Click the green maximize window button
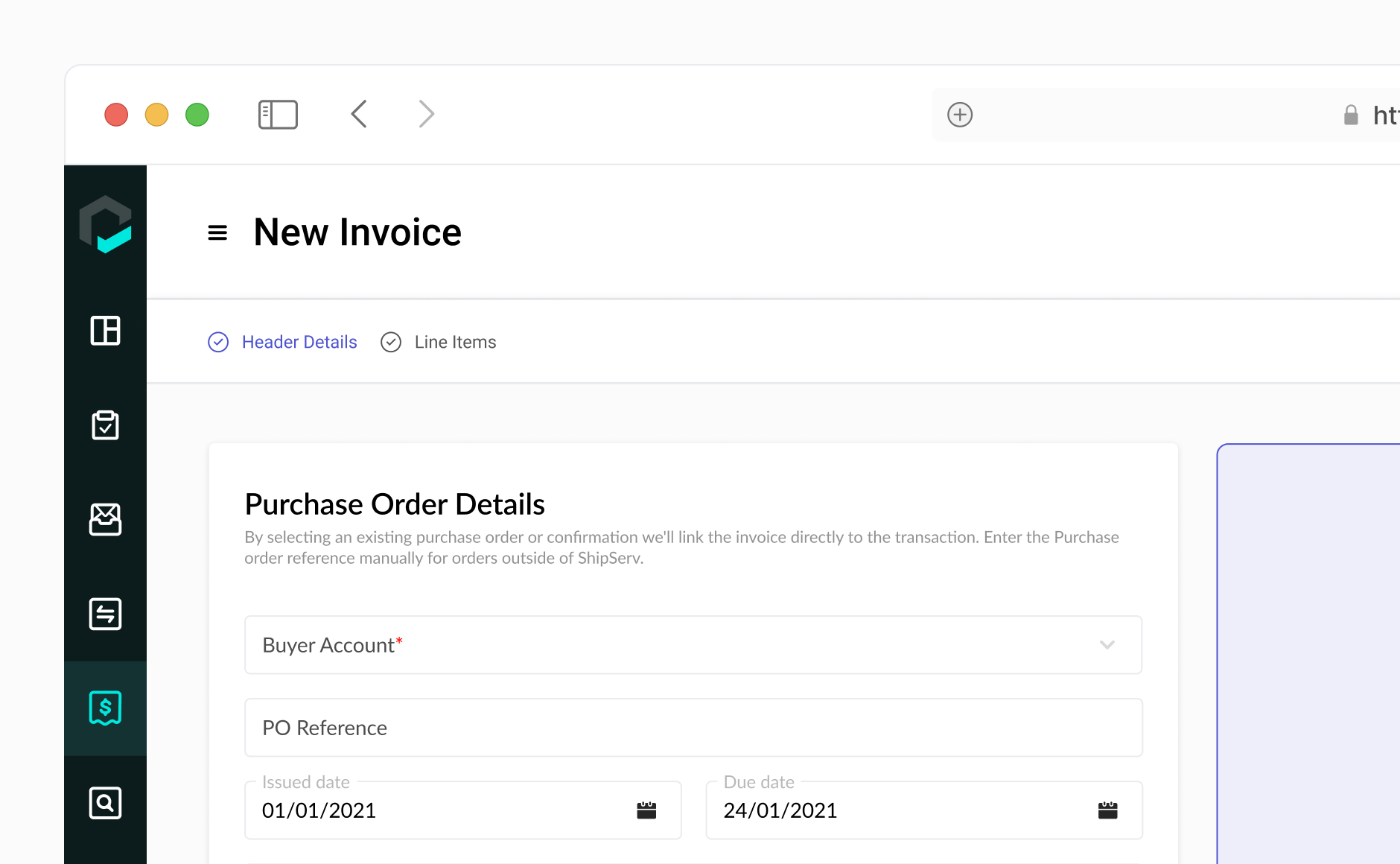Screen dimensions: 1400x864 click(x=197, y=115)
